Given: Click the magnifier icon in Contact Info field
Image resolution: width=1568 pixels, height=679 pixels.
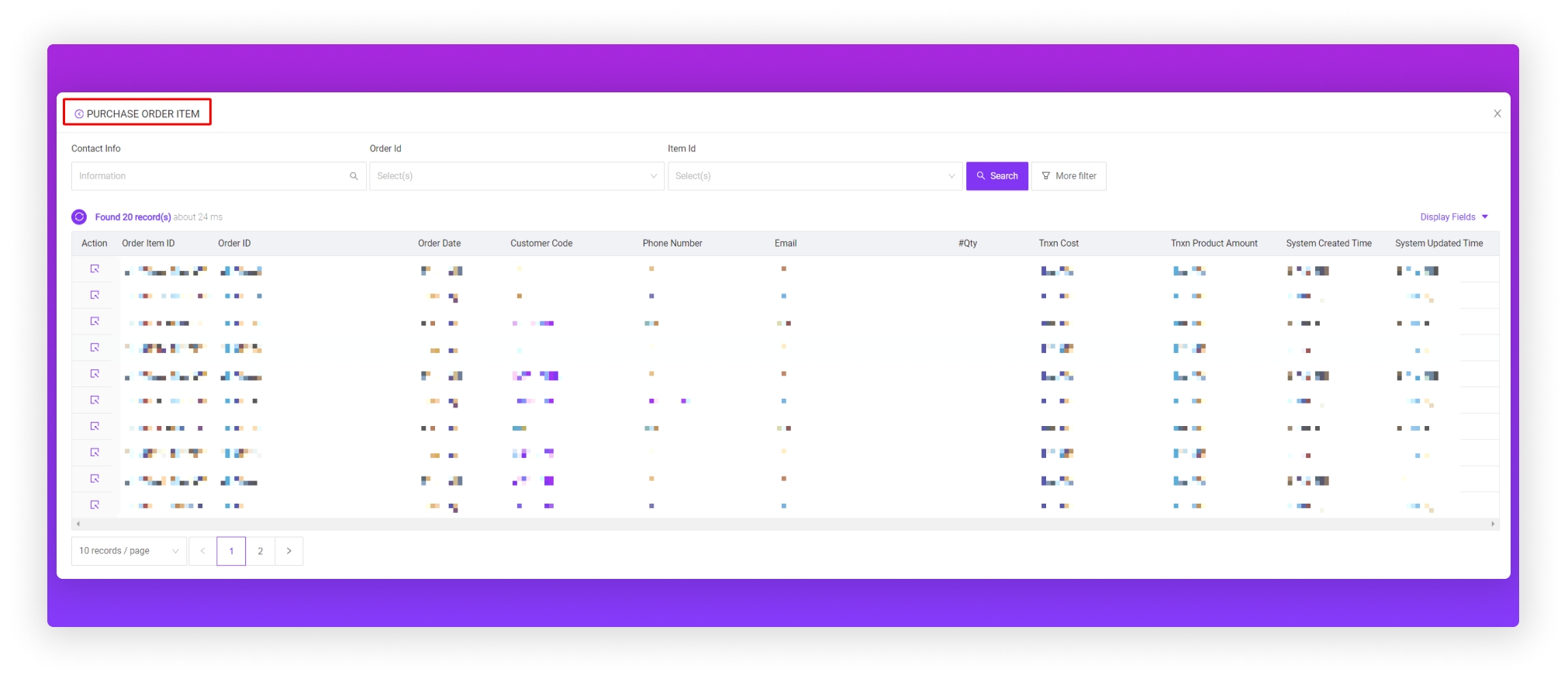Looking at the screenshot, I should coord(354,176).
